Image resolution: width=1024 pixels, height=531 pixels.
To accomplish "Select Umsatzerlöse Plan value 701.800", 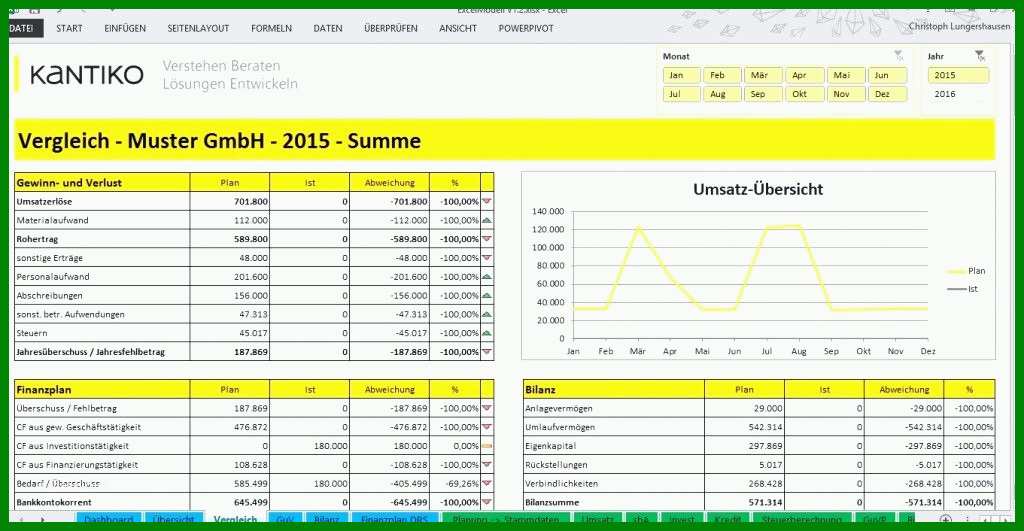I will pyautogui.click(x=251, y=201).
